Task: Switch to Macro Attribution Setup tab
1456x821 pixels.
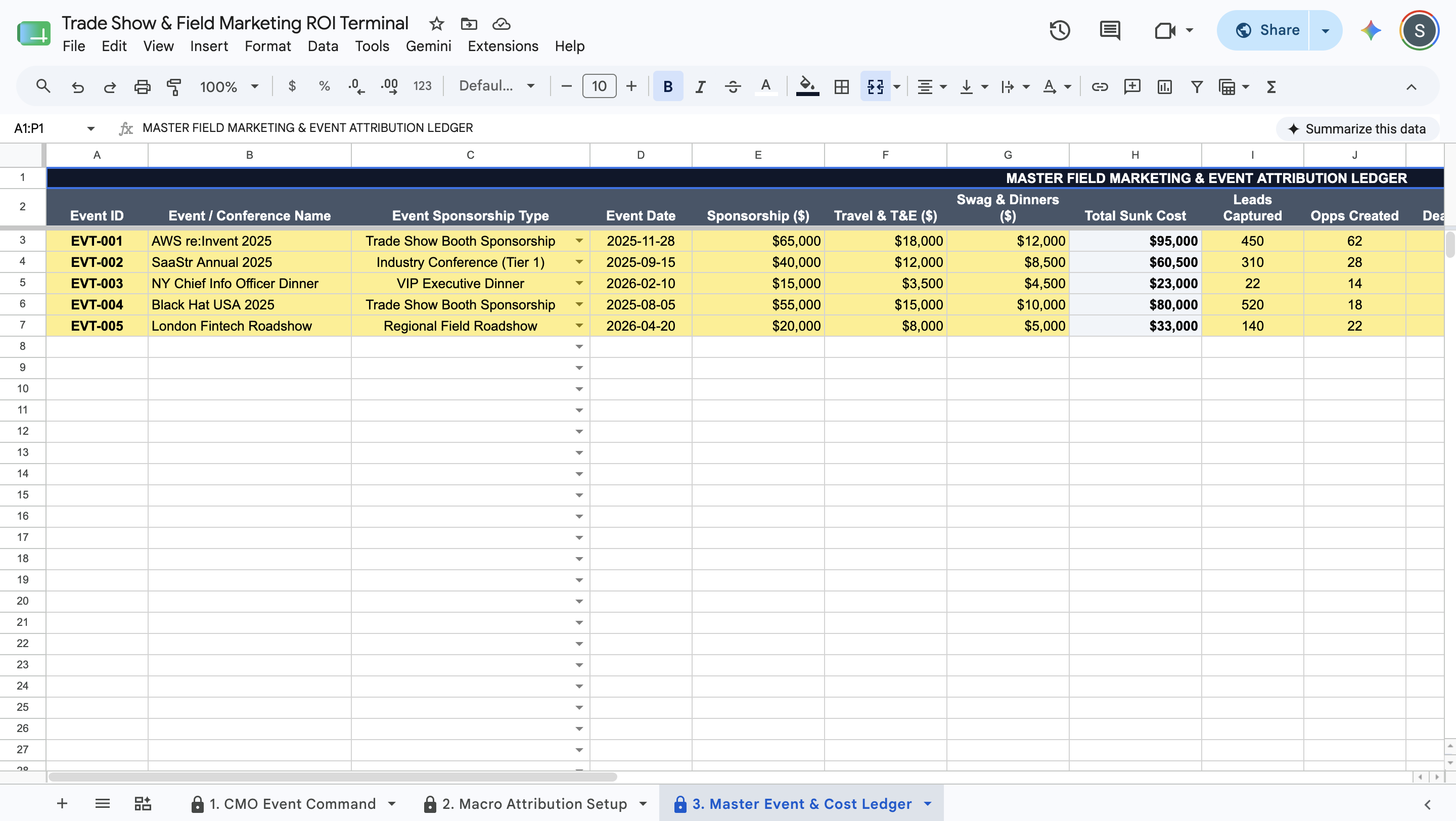Action: point(534,803)
